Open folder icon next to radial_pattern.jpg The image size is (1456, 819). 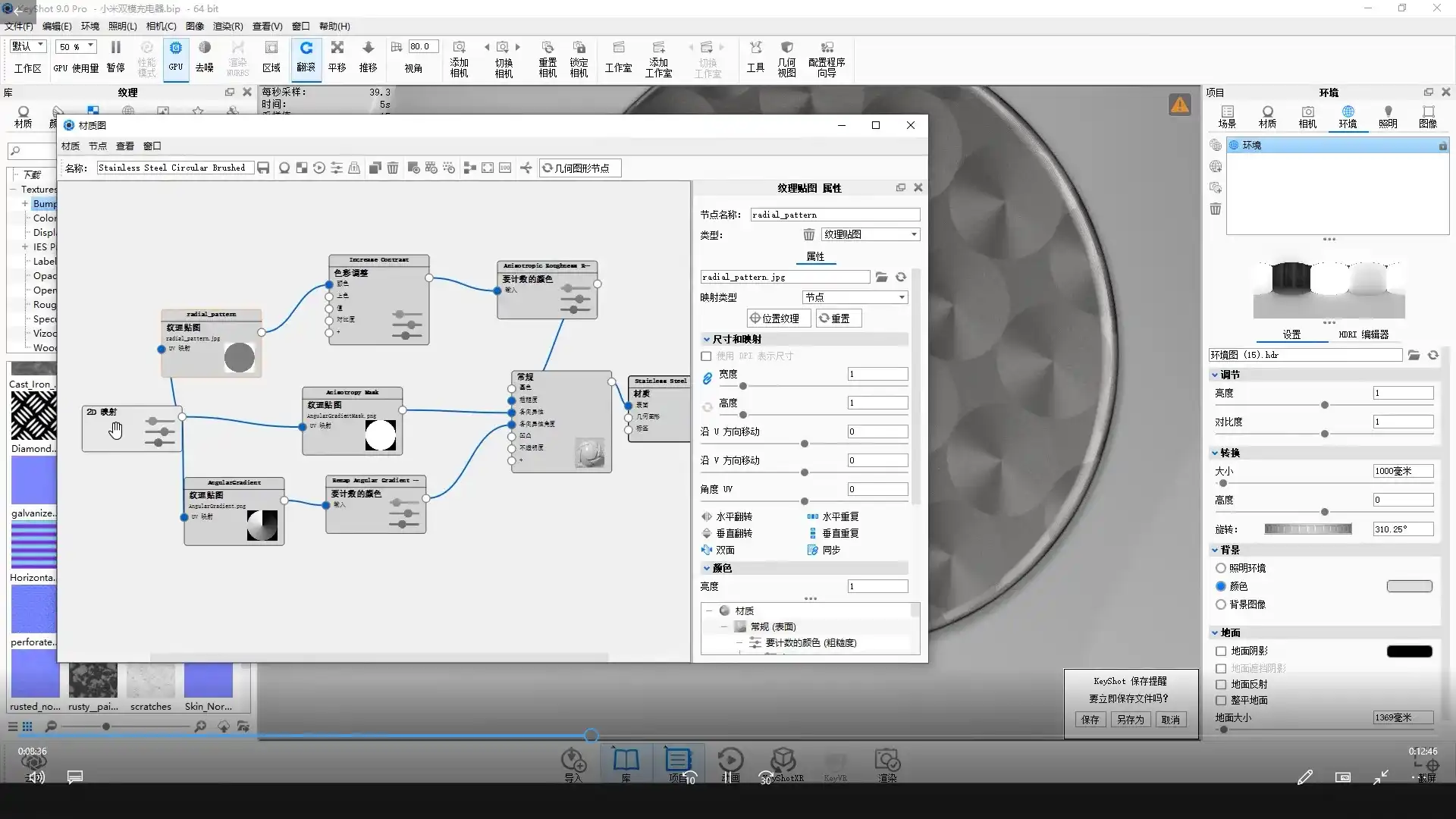tap(881, 278)
